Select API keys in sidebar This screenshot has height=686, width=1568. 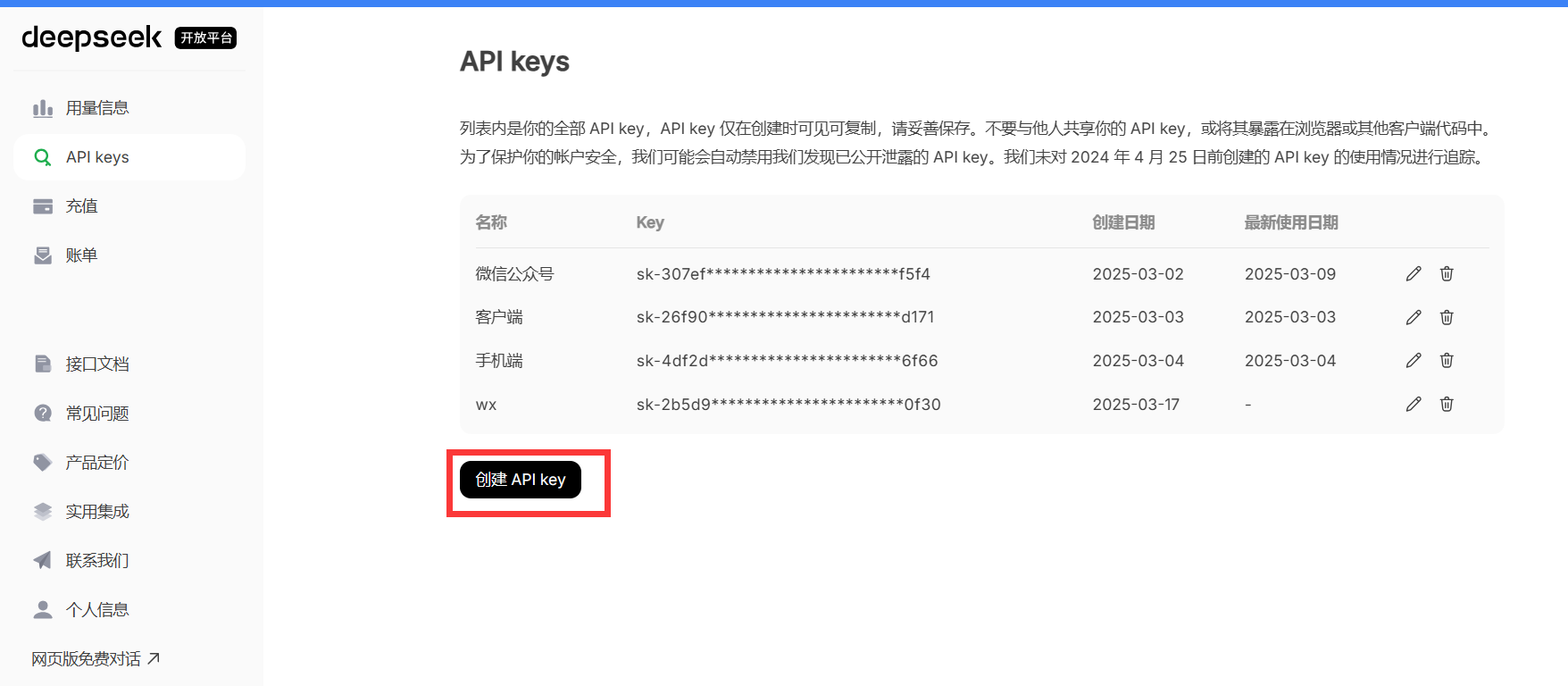point(129,157)
